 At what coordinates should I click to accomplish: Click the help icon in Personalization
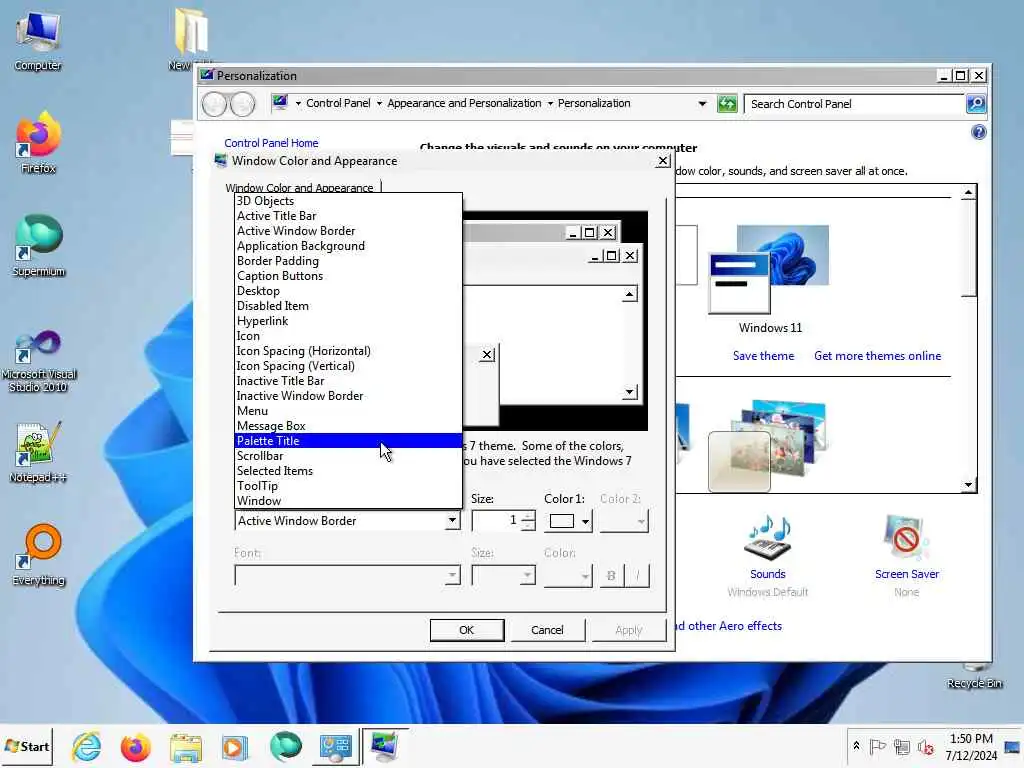[x=978, y=133]
